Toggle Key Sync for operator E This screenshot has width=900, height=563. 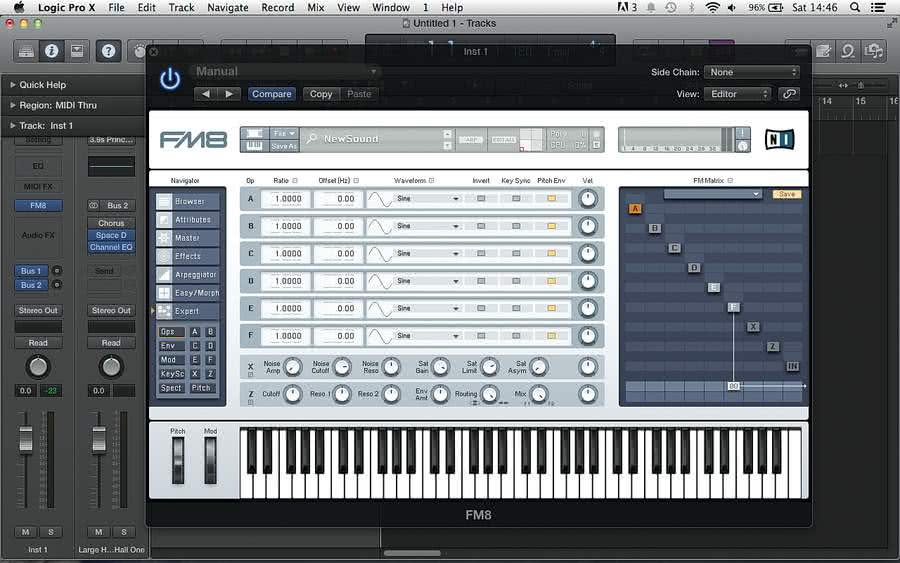coord(516,308)
